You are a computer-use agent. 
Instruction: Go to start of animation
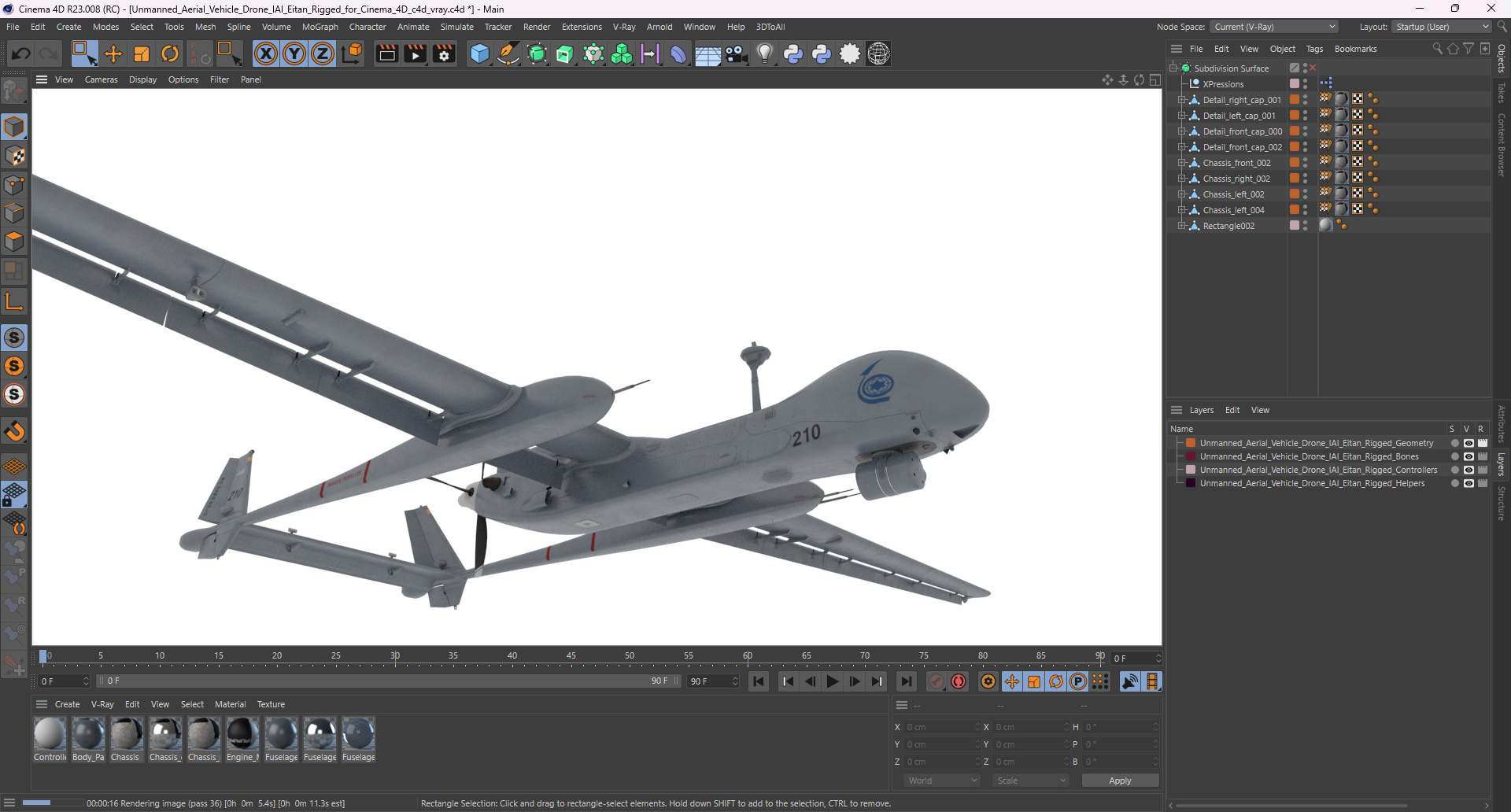(x=759, y=681)
